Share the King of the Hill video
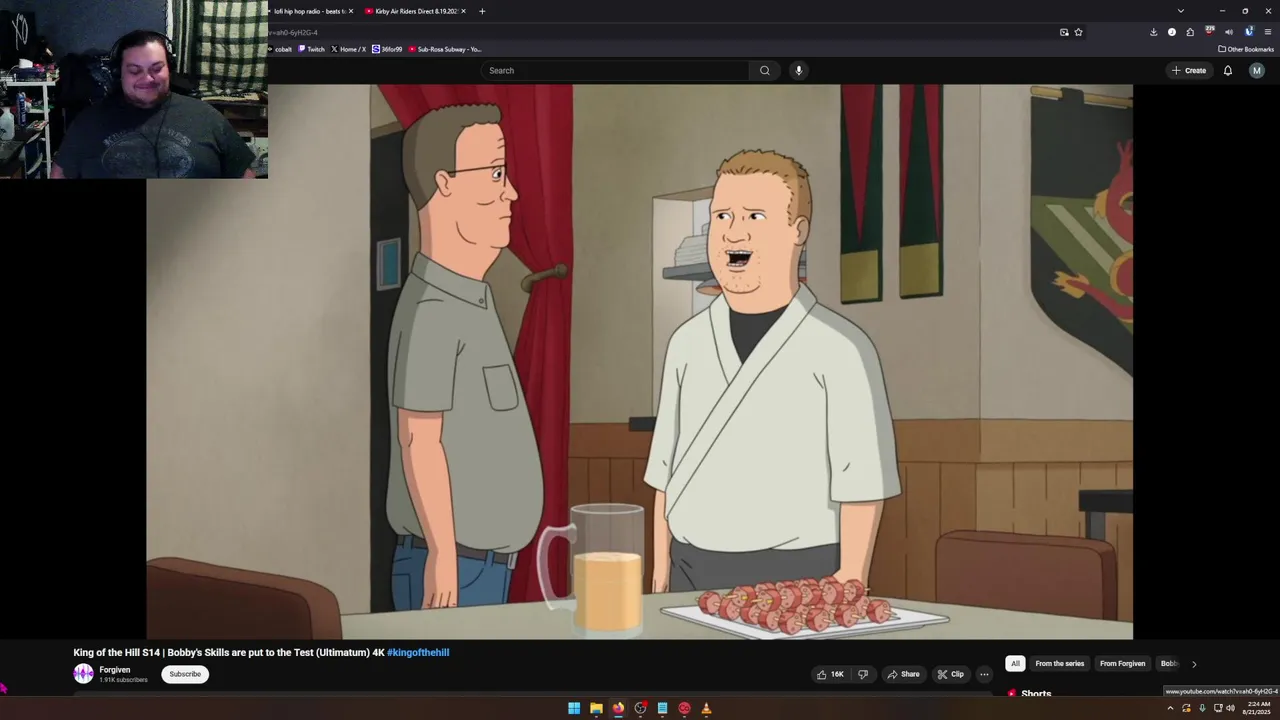The height and width of the screenshot is (720, 1280). click(x=904, y=674)
